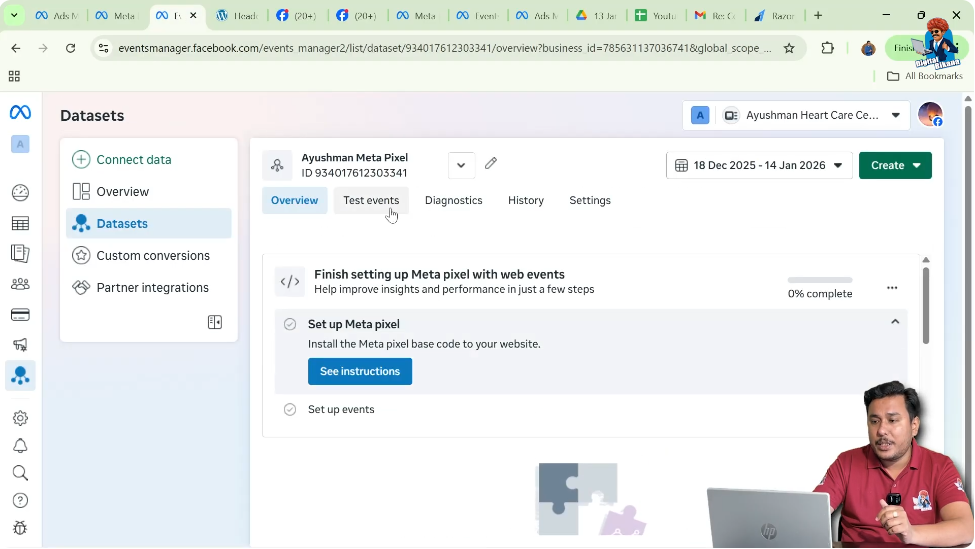Click the See instructions button
This screenshot has height=549, width=975.
pos(359,371)
